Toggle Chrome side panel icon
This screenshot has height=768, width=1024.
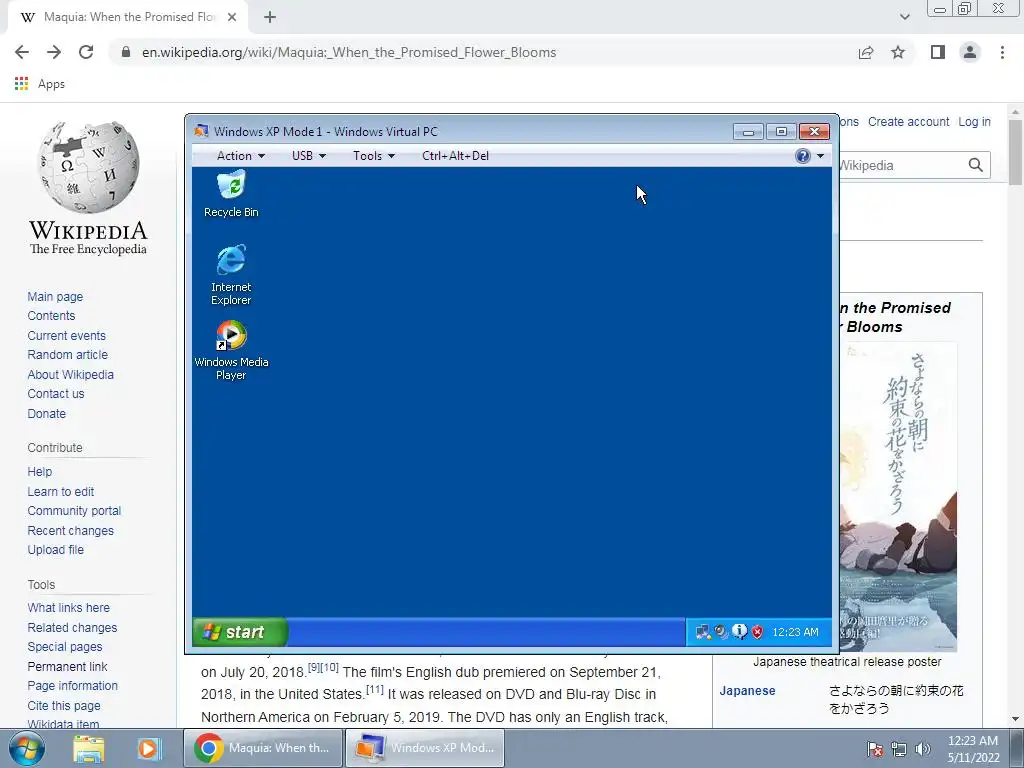938,52
